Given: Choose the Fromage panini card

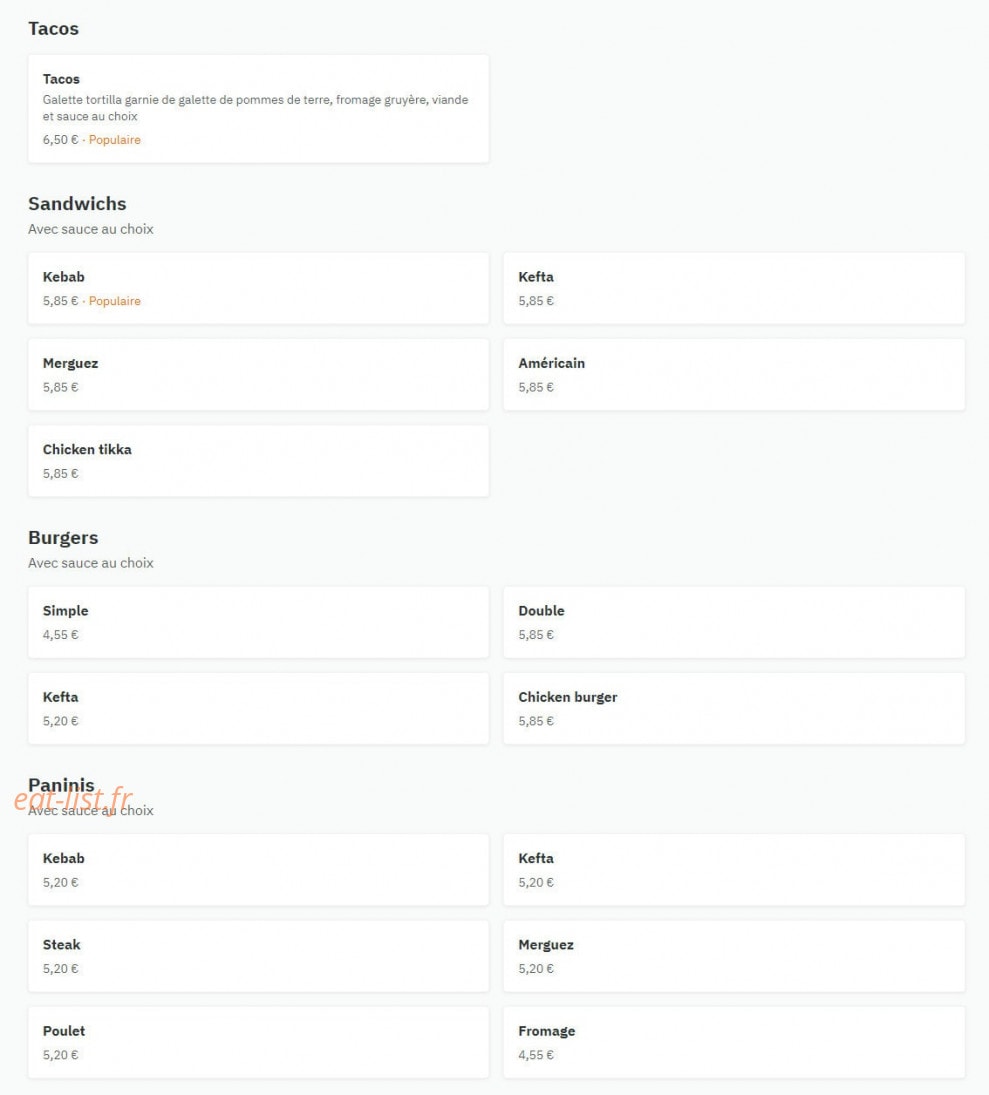Looking at the screenshot, I should point(734,1043).
